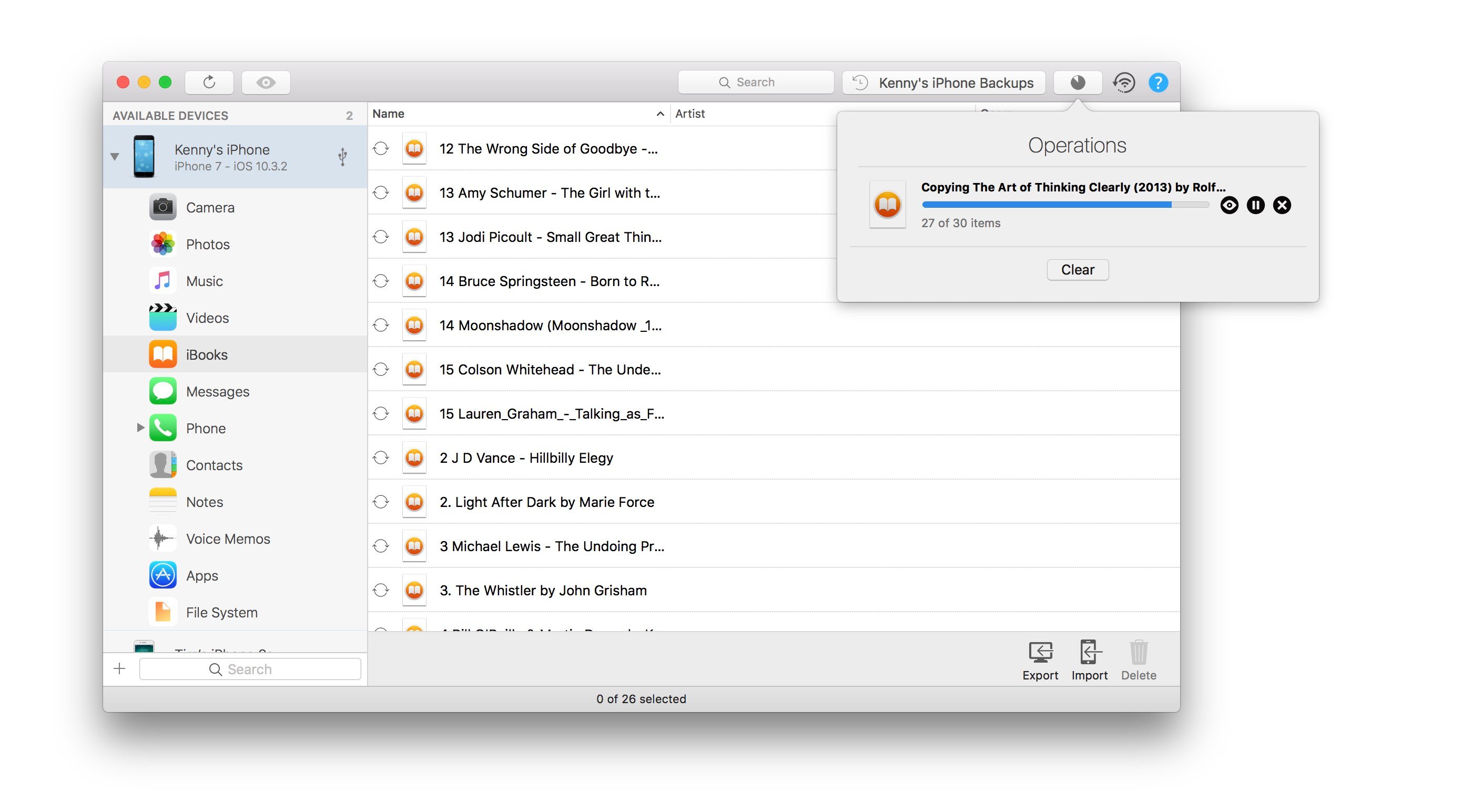Click the Export icon at bottom
Screen dimensions: 1462x812
pyautogui.click(x=1039, y=655)
